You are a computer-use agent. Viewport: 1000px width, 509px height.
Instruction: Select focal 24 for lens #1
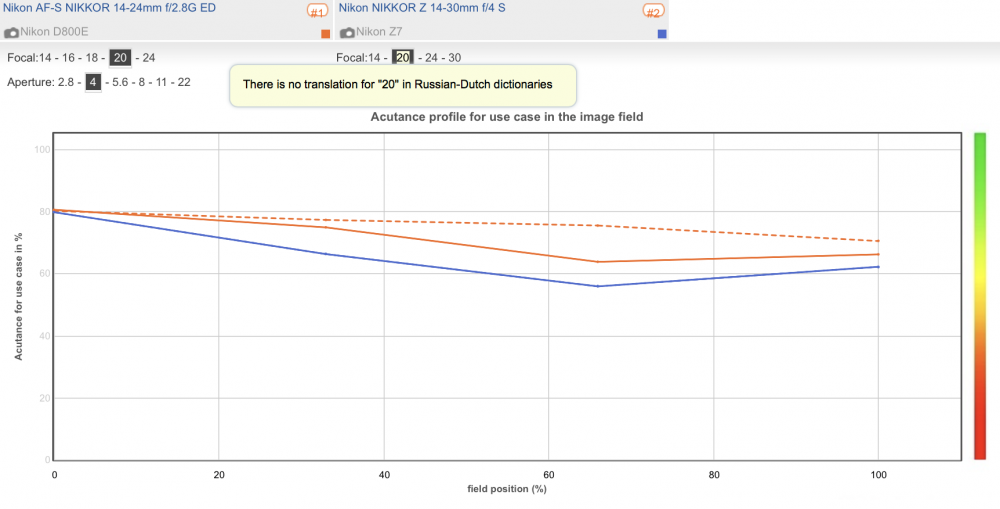[149, 58]
